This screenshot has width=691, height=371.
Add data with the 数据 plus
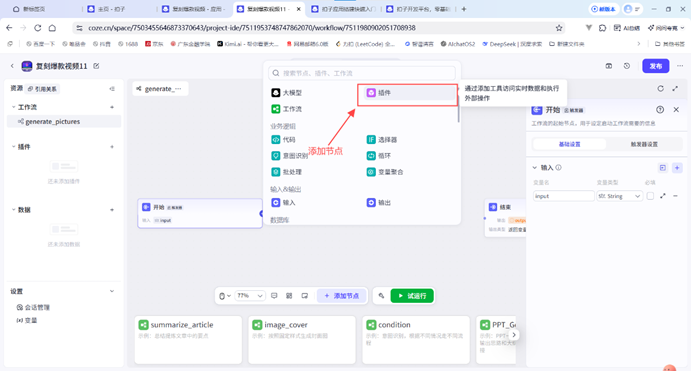[x=112, y=210]
